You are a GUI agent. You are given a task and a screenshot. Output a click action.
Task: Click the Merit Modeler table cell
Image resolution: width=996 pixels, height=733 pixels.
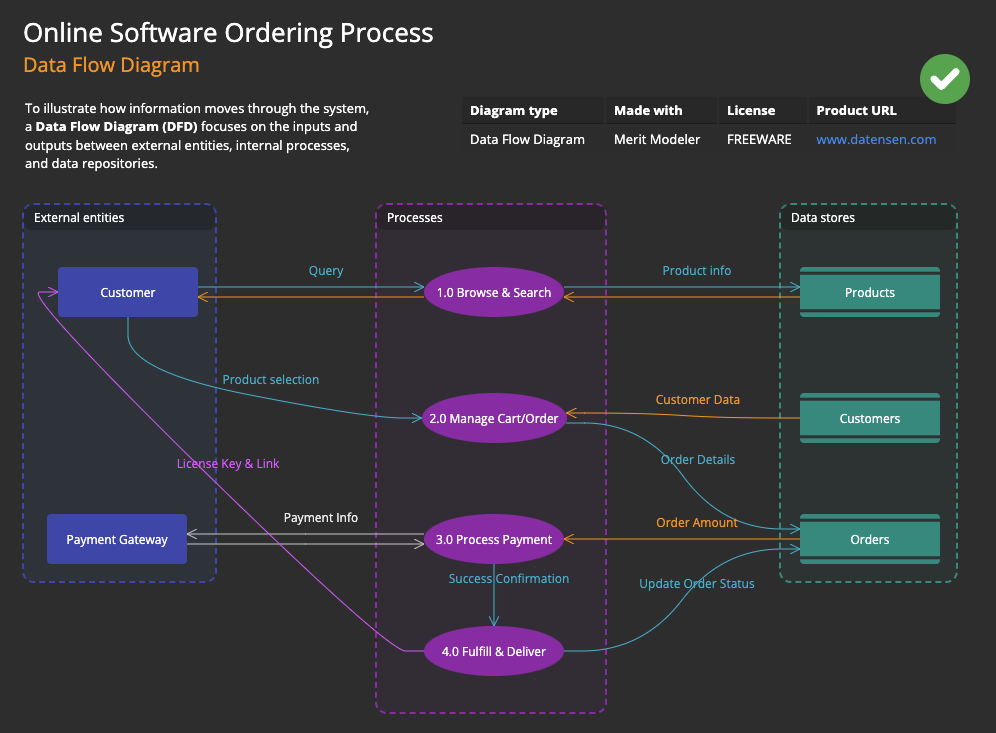[659, 139]
